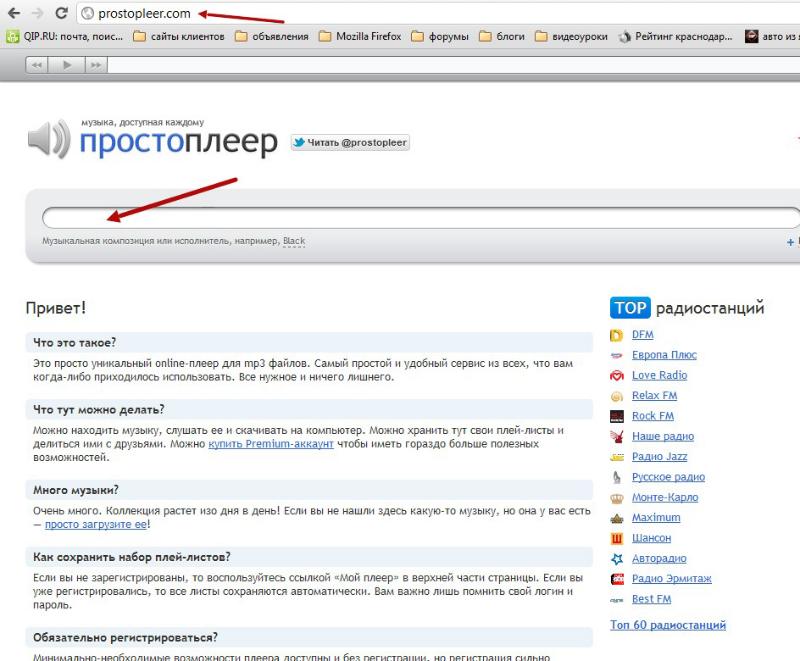
Task: Open the сайты клиентов bookmark folder
Action: coord(179,36)
